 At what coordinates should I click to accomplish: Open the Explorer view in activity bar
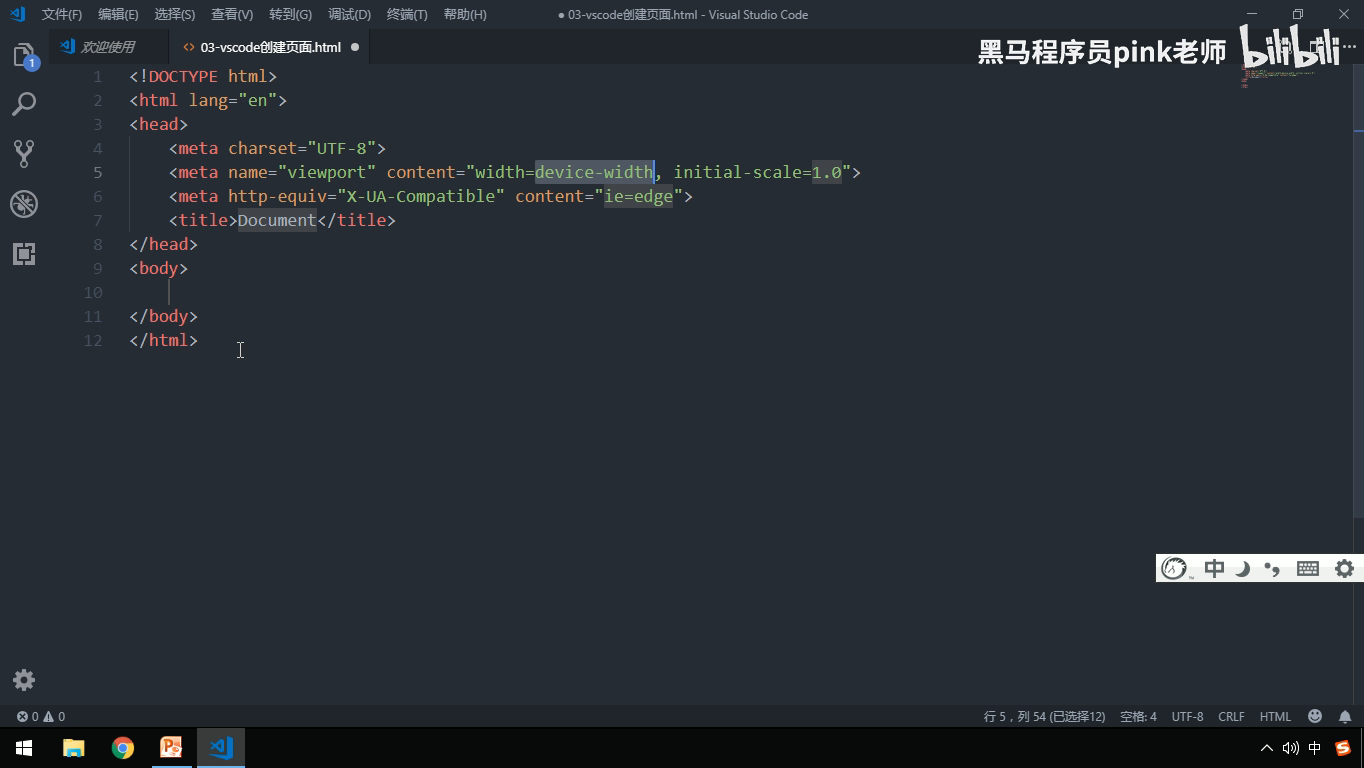tap(24, 56)
